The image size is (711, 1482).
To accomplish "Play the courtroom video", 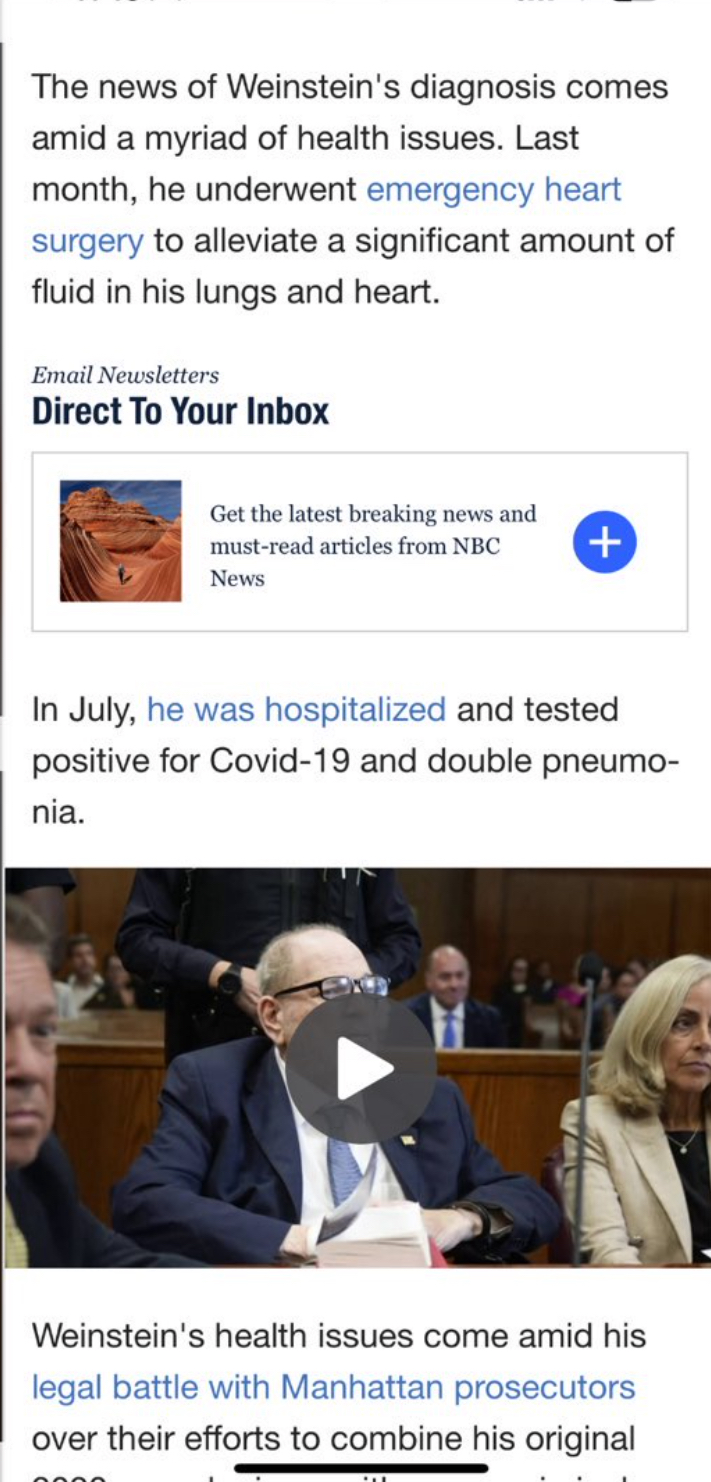I will pyautogui.click(x=361, y=1069).
